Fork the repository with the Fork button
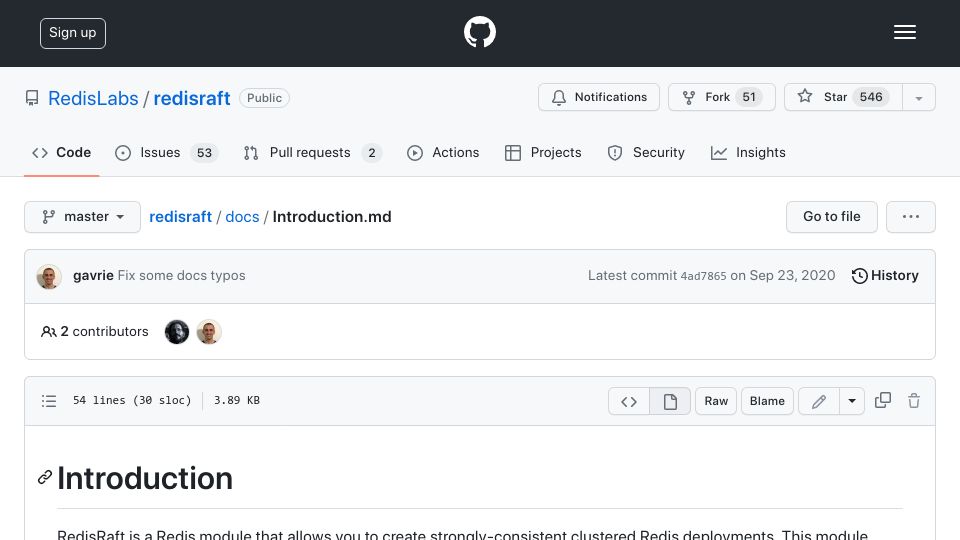The width and height of the screenshot is (960, 540). pyautogui.click(x=721, y=97)
